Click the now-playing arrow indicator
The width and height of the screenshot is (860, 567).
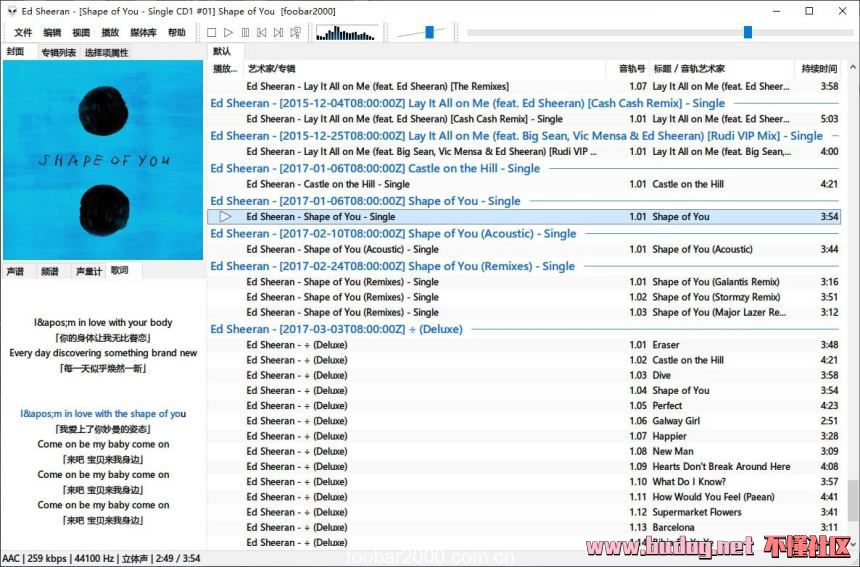[225, 217]
